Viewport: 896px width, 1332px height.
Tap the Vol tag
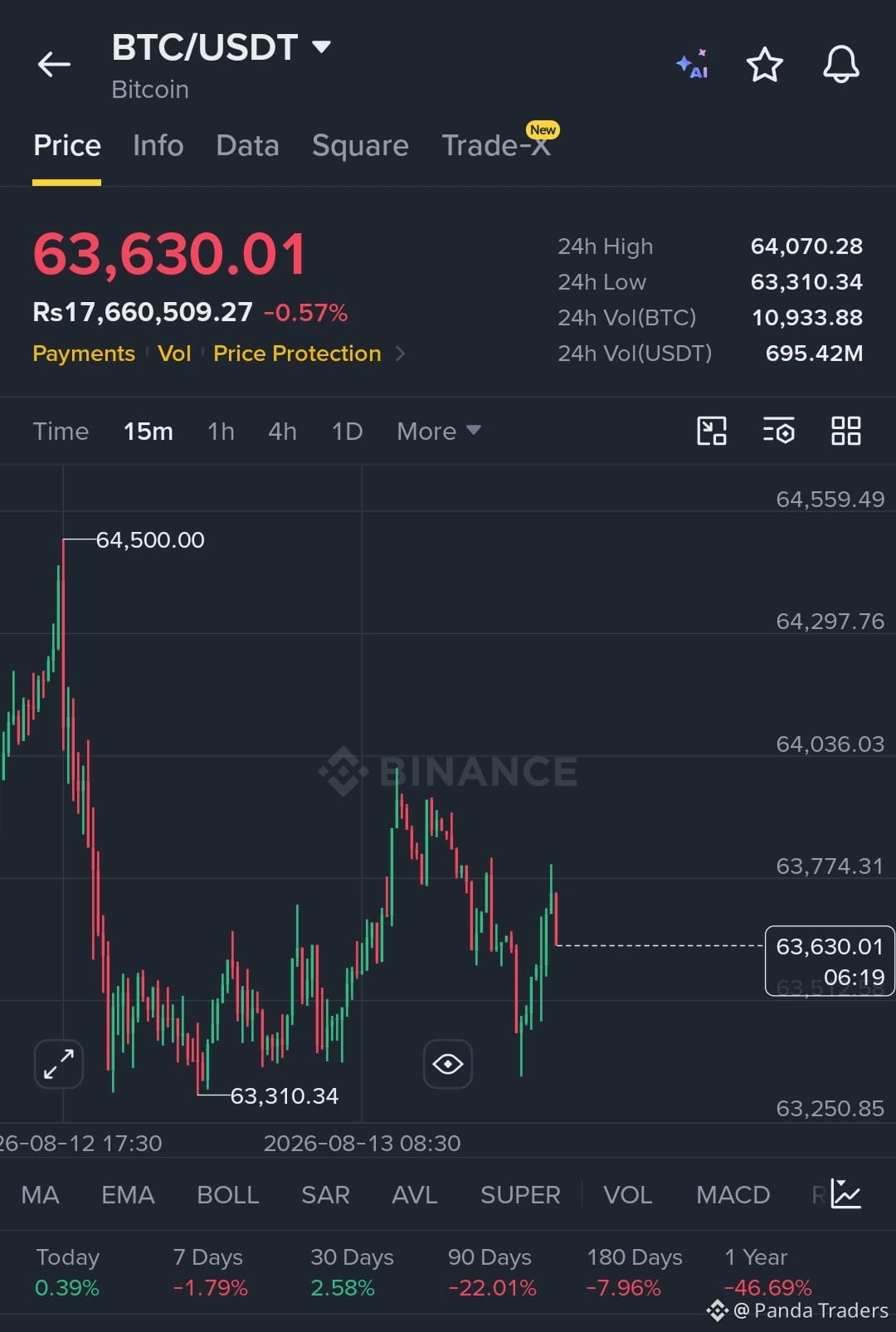[174, 354]
